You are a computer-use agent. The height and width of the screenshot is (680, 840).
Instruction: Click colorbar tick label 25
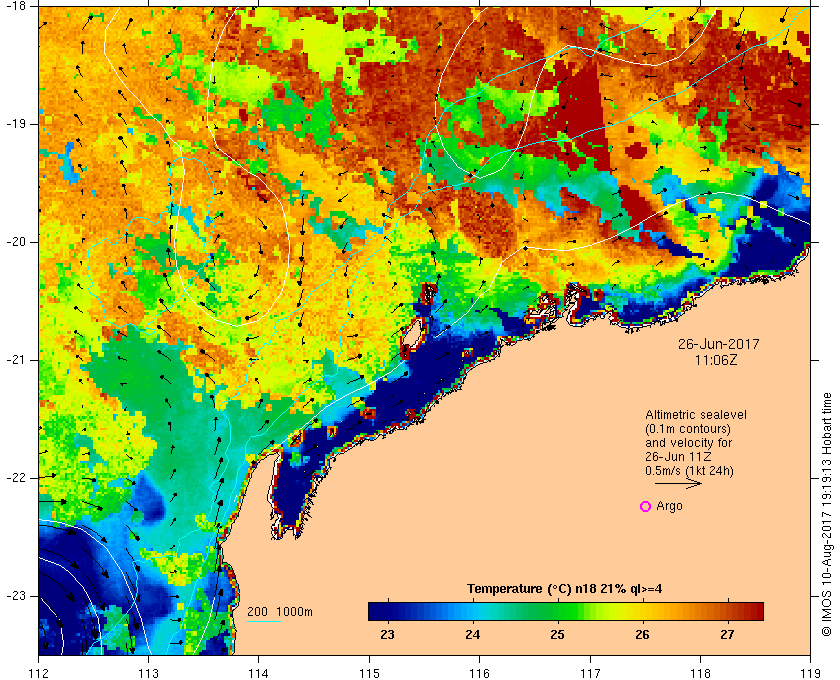[x=558, y=635]
